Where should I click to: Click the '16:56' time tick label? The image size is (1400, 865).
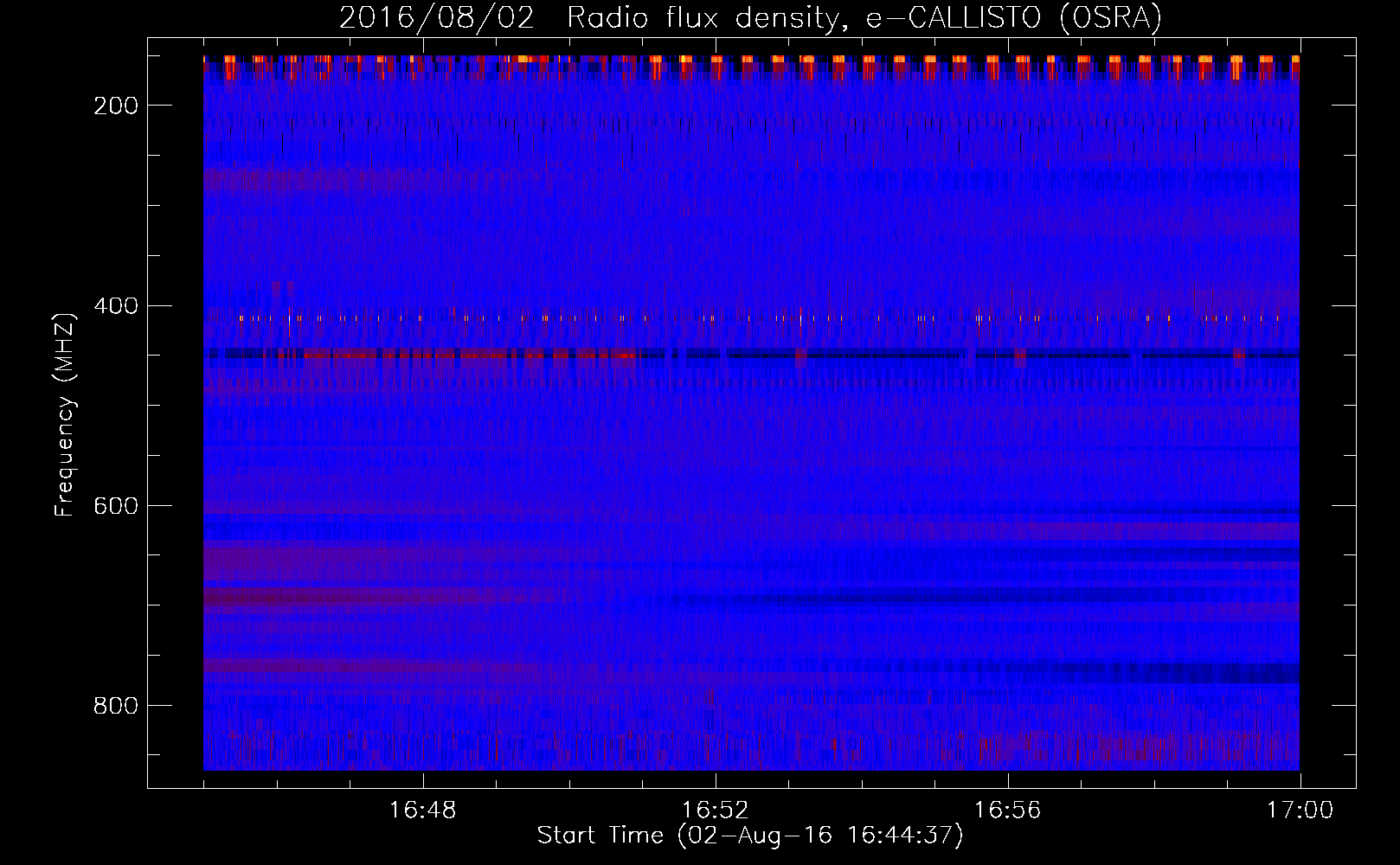(1007, 811)
